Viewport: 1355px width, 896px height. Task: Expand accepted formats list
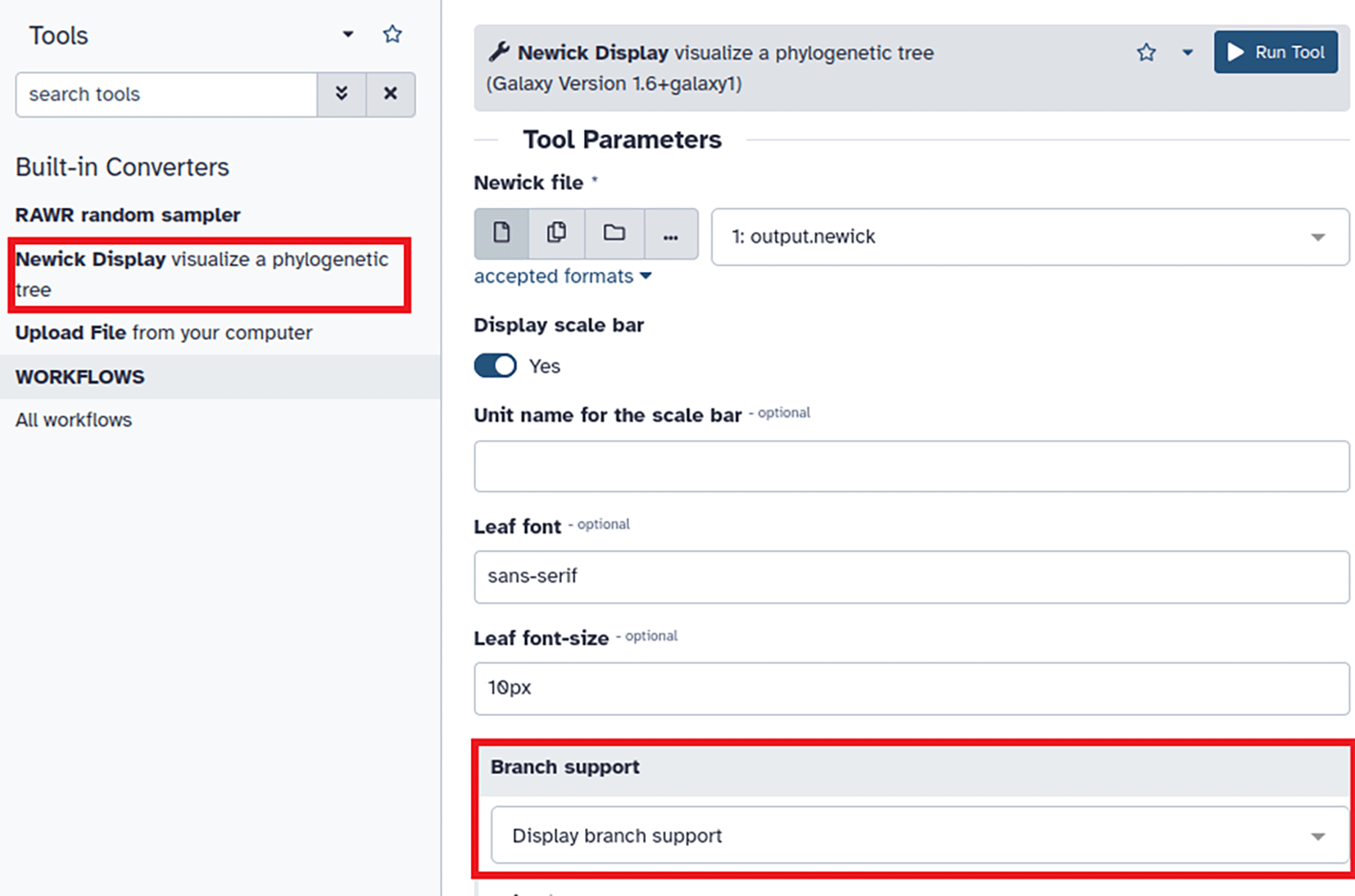pyautogui.click(x=563, y=276)
